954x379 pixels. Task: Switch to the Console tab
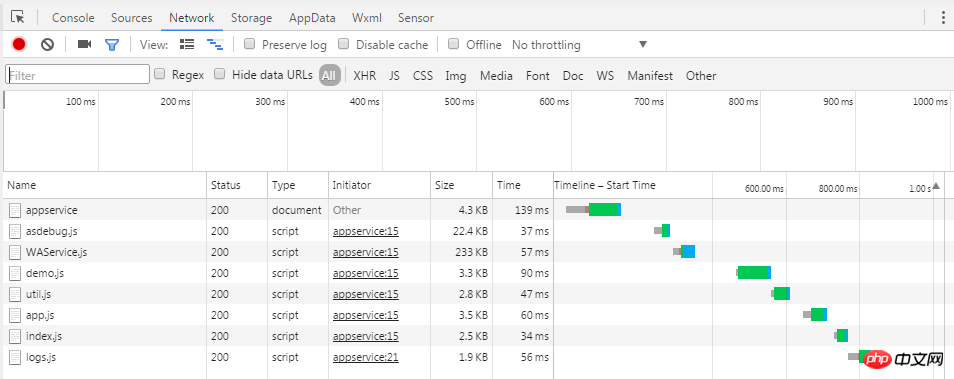[73, 18]
